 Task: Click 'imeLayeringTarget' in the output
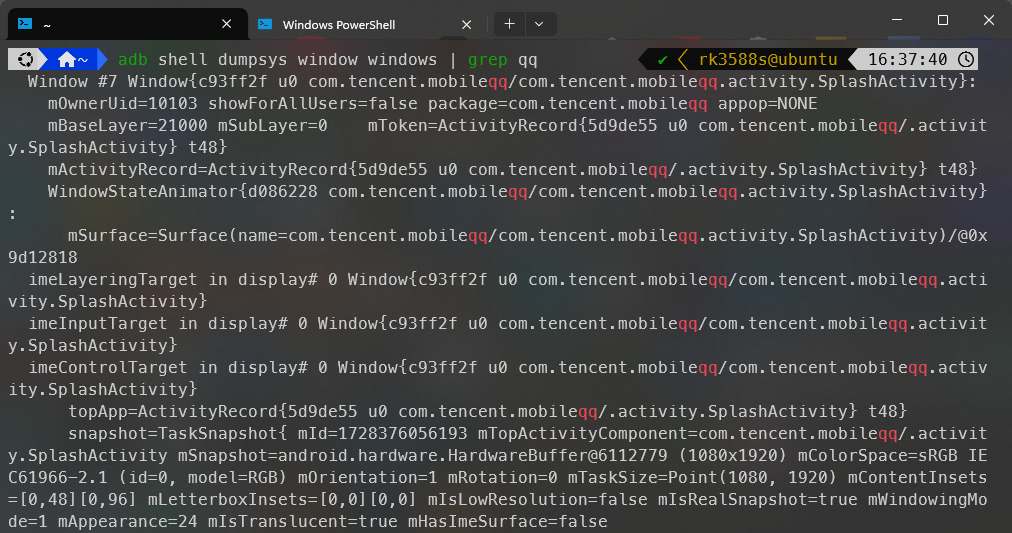[112, 279]
